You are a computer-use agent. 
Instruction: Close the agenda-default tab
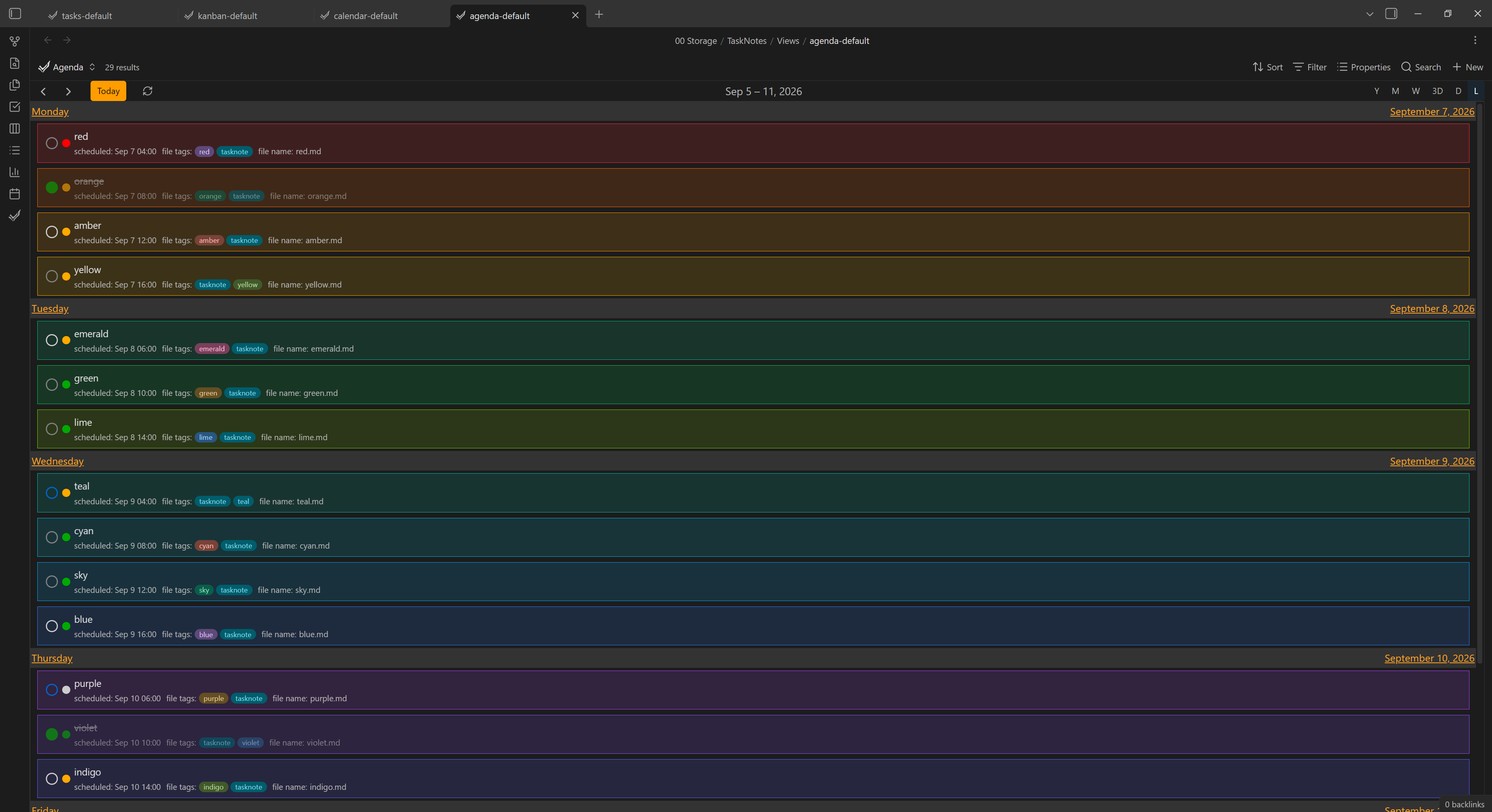[575, 16]
